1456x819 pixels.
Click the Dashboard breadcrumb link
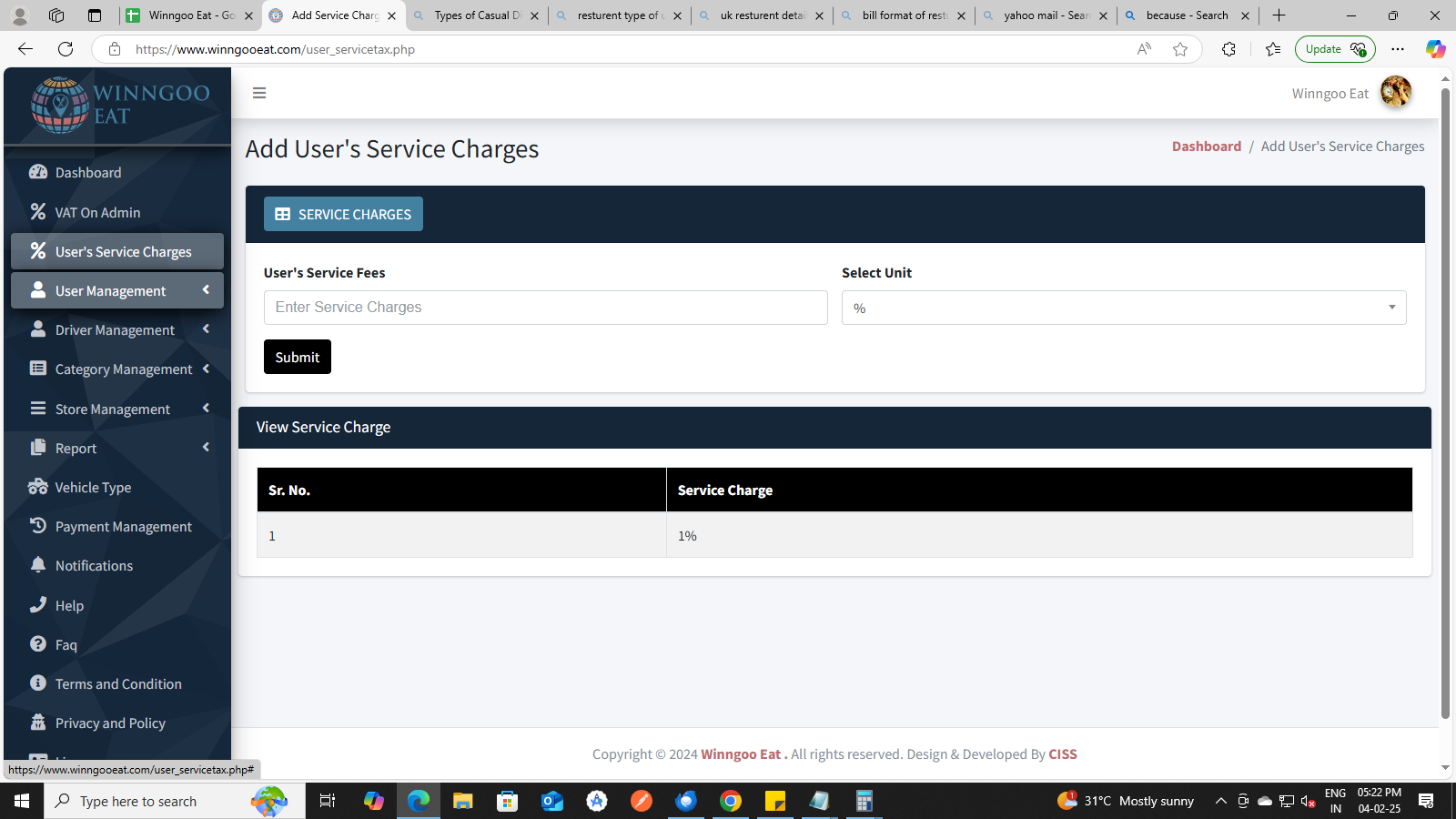(1206, 147)
